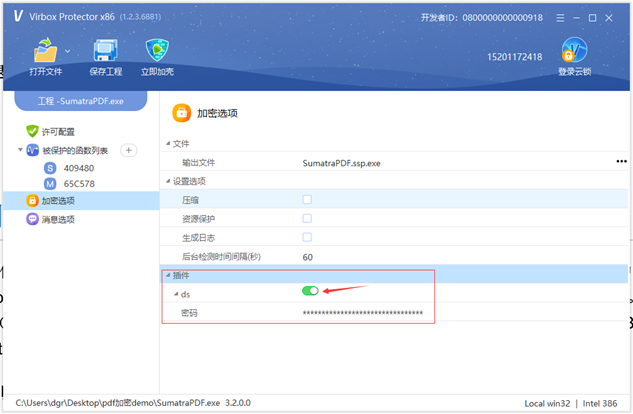Click the detection interval value 60
Image resolution: width=633 pixels, height=414 pixels.
(308, 257)
